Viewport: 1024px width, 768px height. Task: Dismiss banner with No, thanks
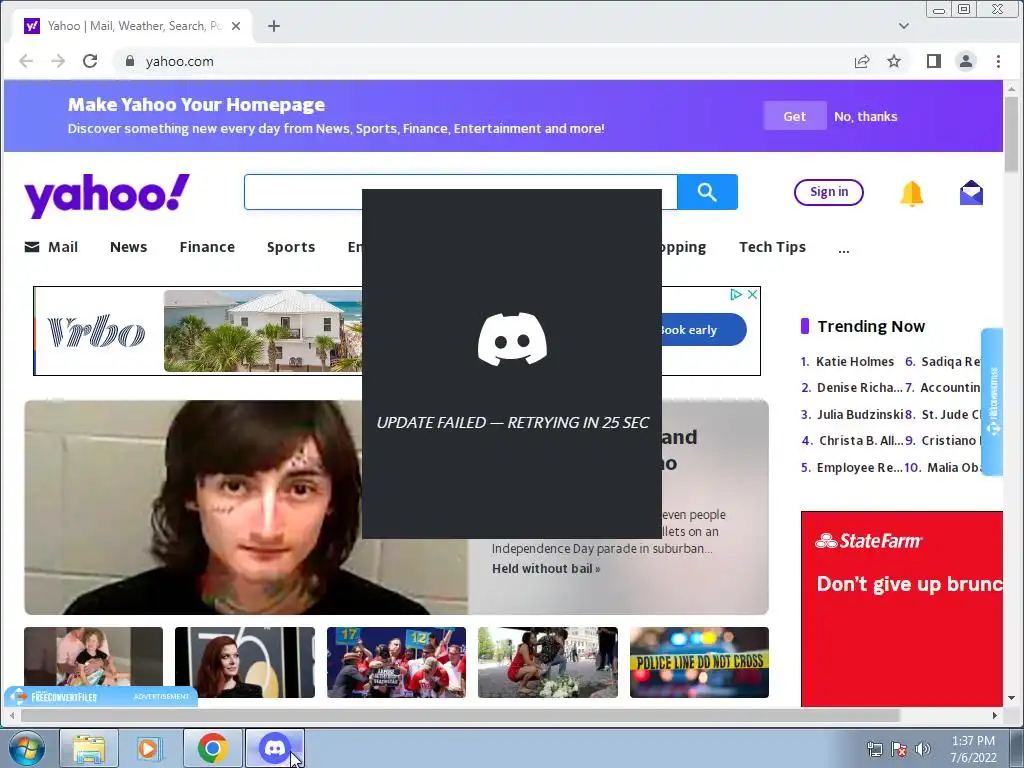(x=865, y=116)
